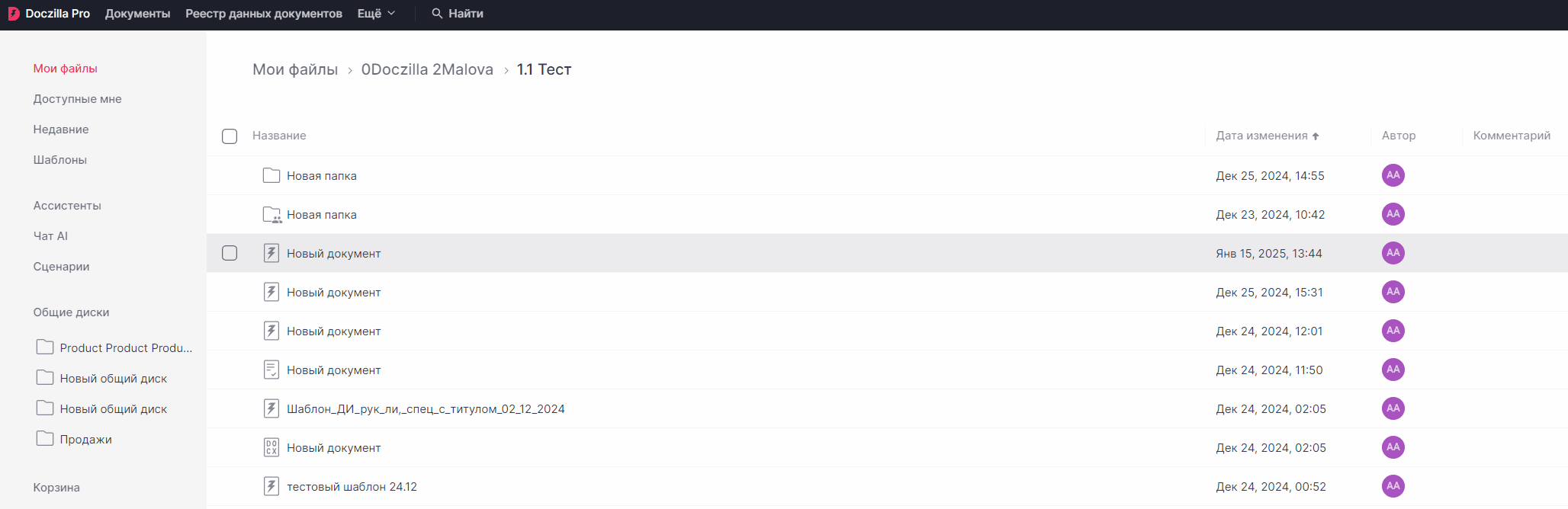Click the search magnifier icon
The height and width of the screenshot is (509, 1568).
[x=437, y=14]
